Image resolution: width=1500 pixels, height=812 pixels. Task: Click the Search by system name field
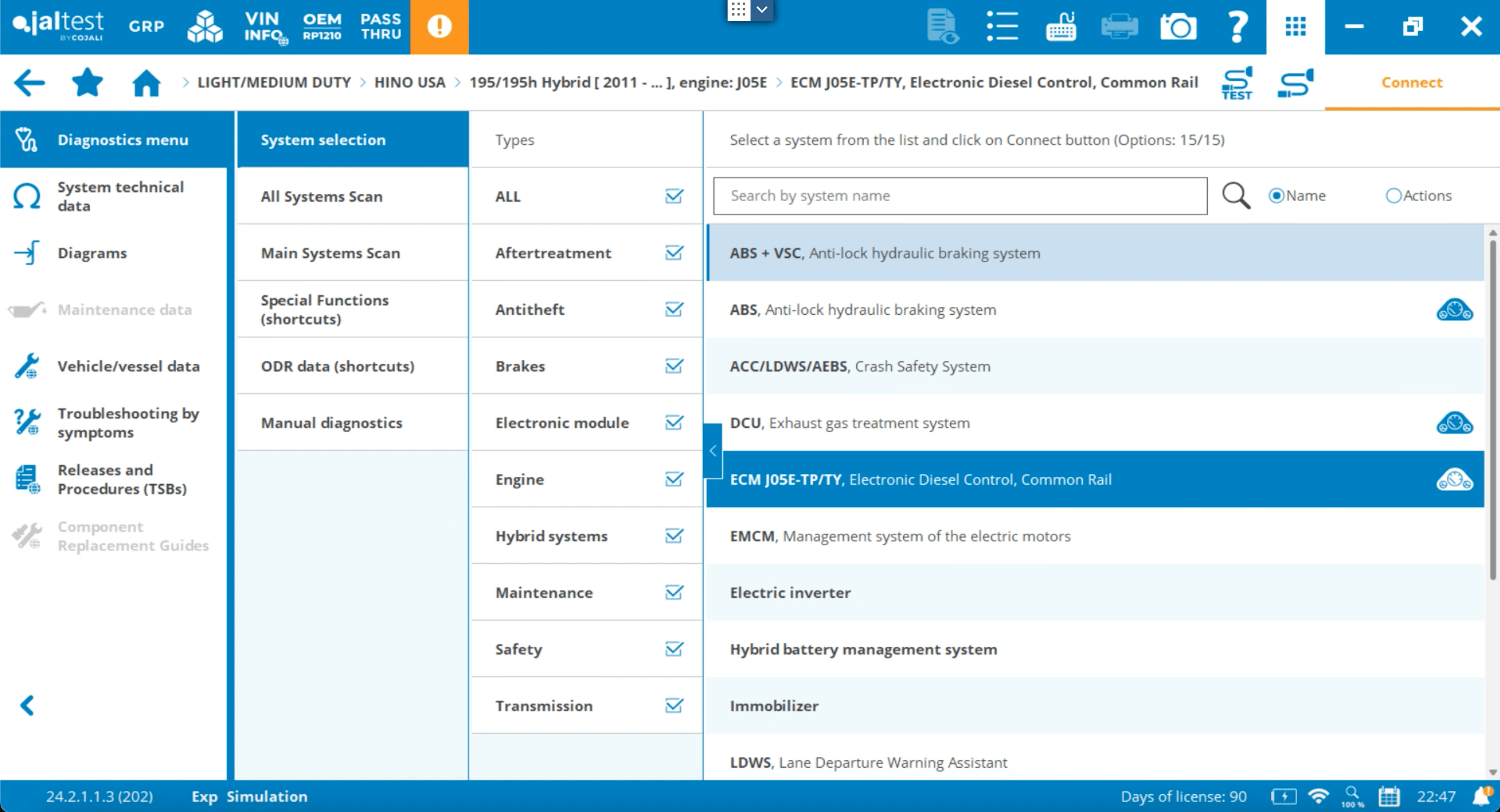click(x=960, y=195)
